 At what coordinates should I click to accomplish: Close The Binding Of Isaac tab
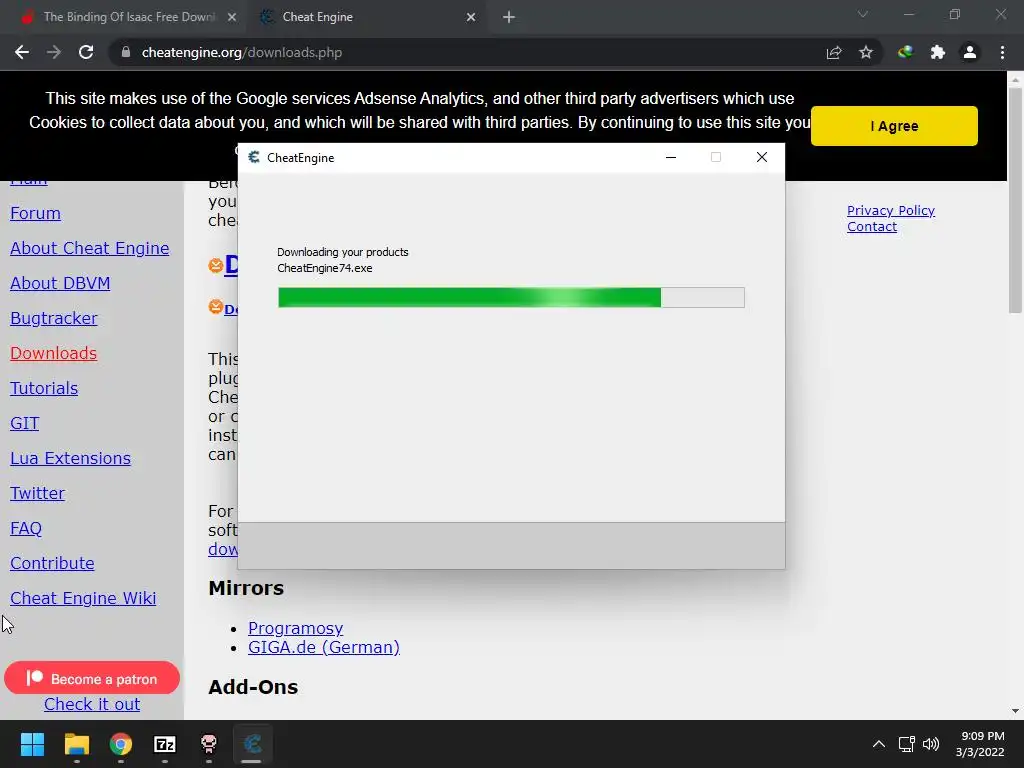[x=232, y=17]
